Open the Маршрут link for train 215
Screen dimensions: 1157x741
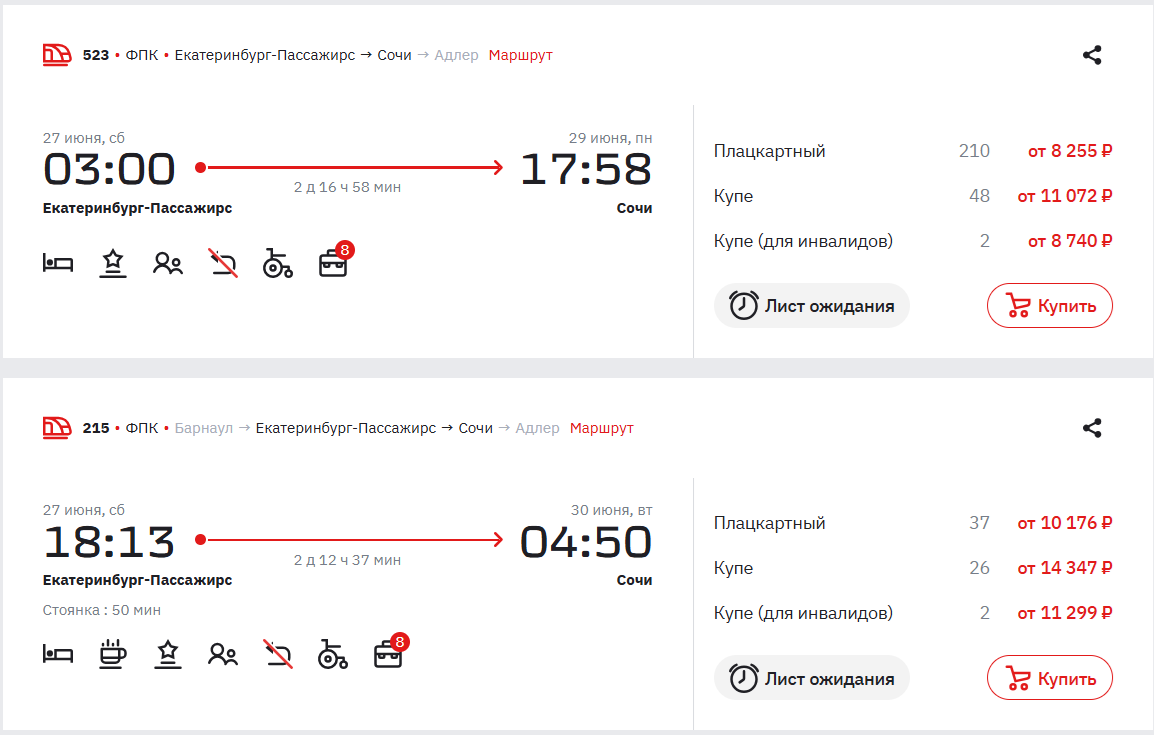coord(601,428)
